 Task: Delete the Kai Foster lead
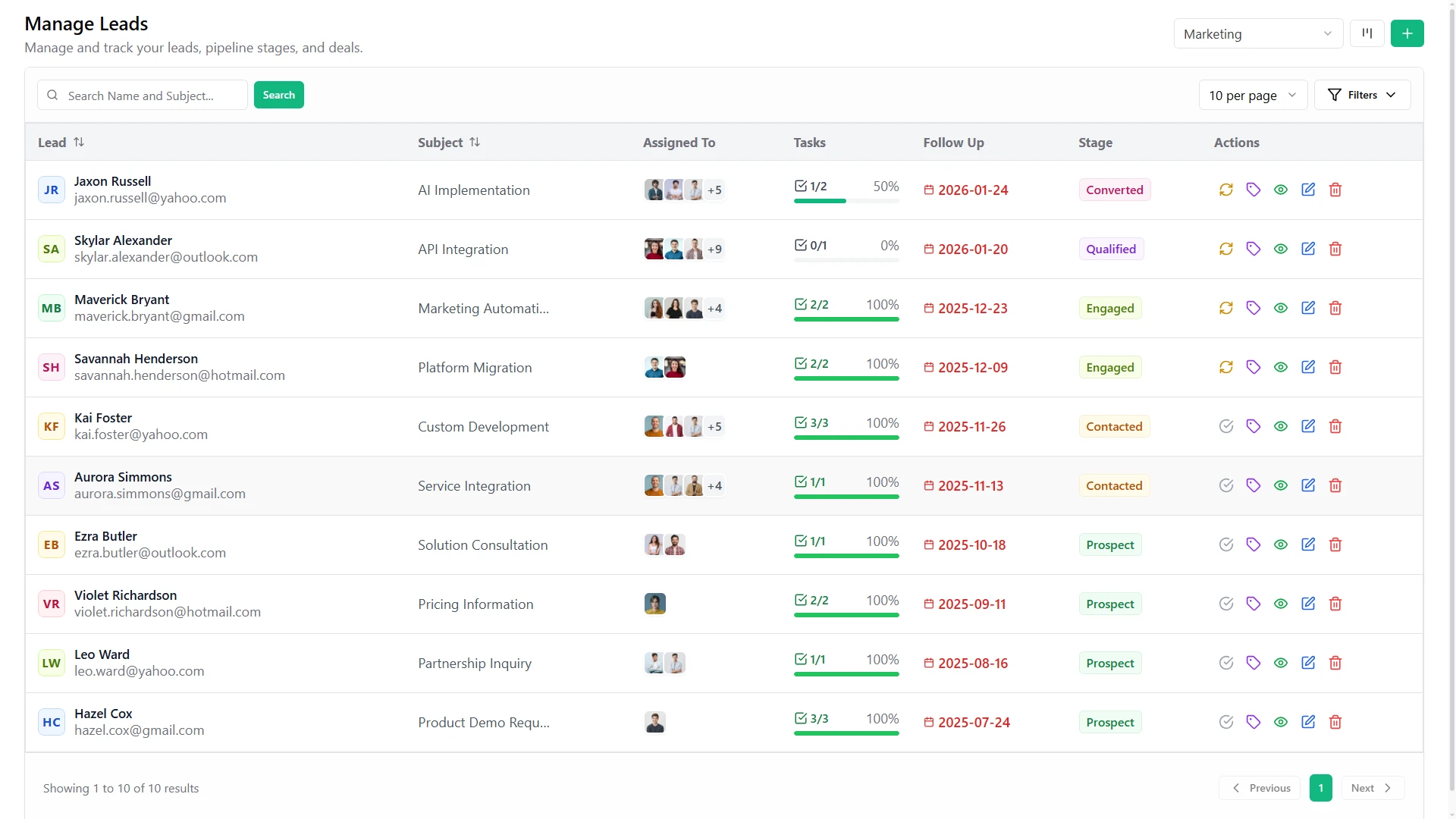pos(1335,426)
